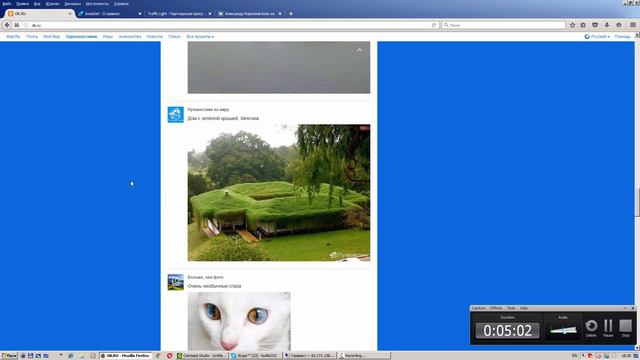Open the green roof house photo
The width and height of the screenshot is (640, 360).
tap(279, 193)
